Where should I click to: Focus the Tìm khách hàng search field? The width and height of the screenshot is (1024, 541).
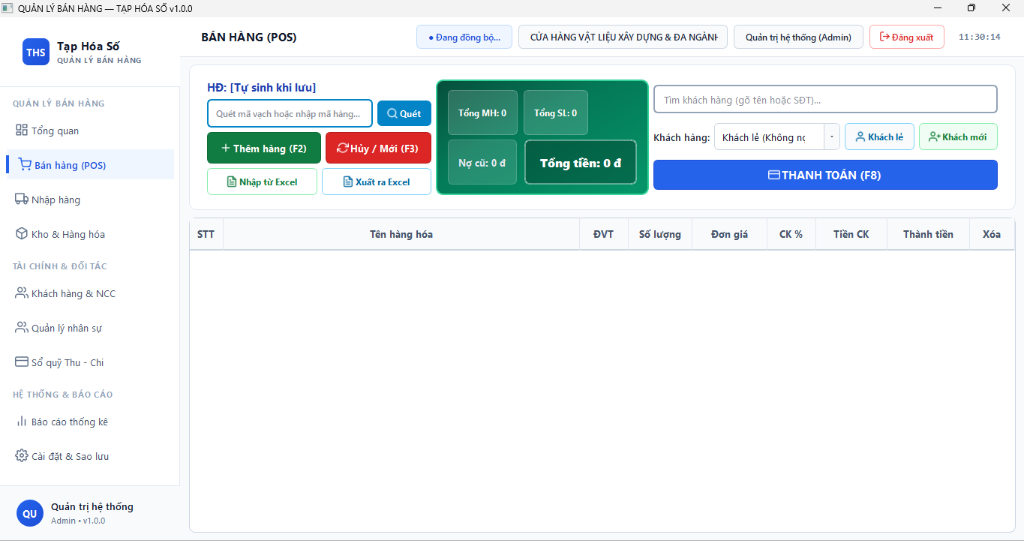pos(825,100)
